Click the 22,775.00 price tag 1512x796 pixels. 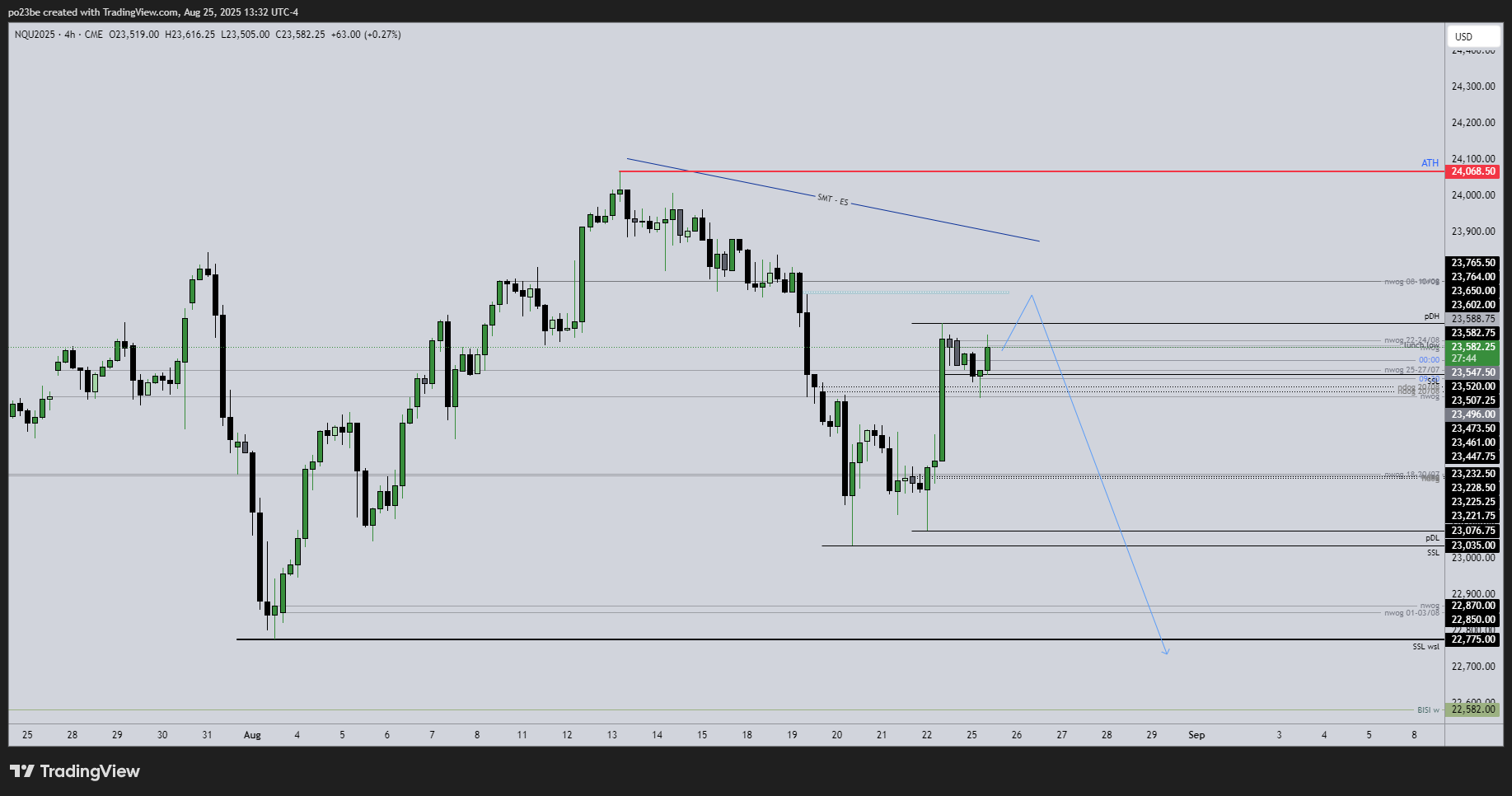pos(1472,639)
